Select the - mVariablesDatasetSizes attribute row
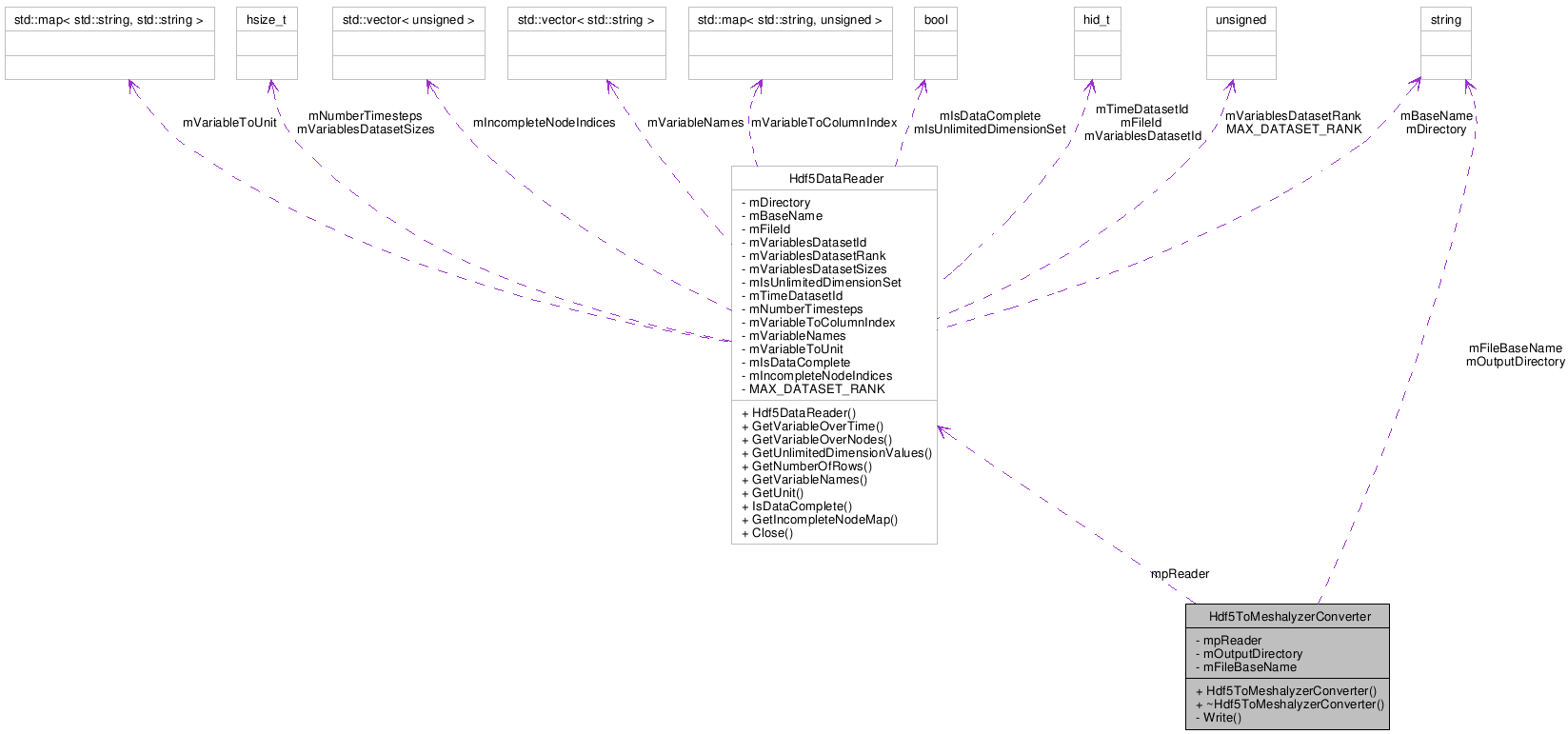Screen dimensions: 1568x734 coord(814,269)
